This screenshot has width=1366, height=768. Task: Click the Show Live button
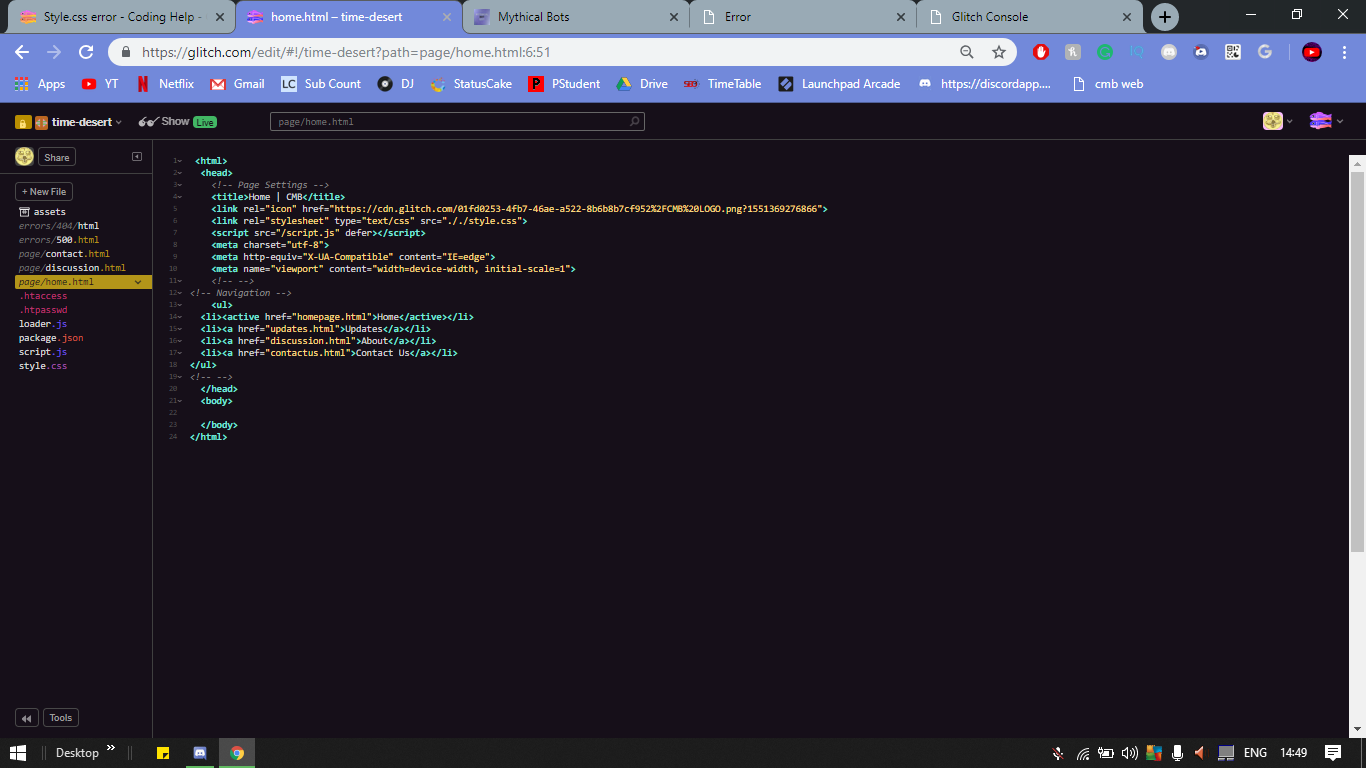pos(177,122)
